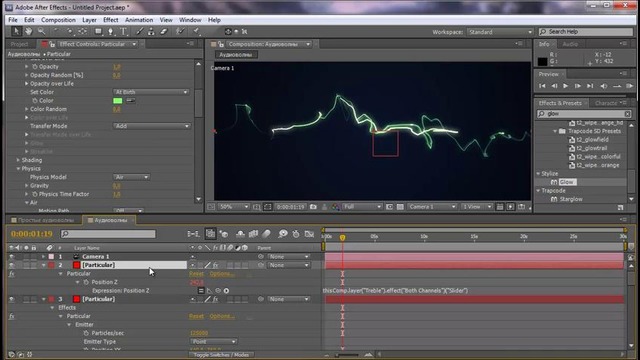Image resolution: width=640 pixels, height=360 pixels.
Task: Open the Set Color dropdown
Action: coord(151,92)
